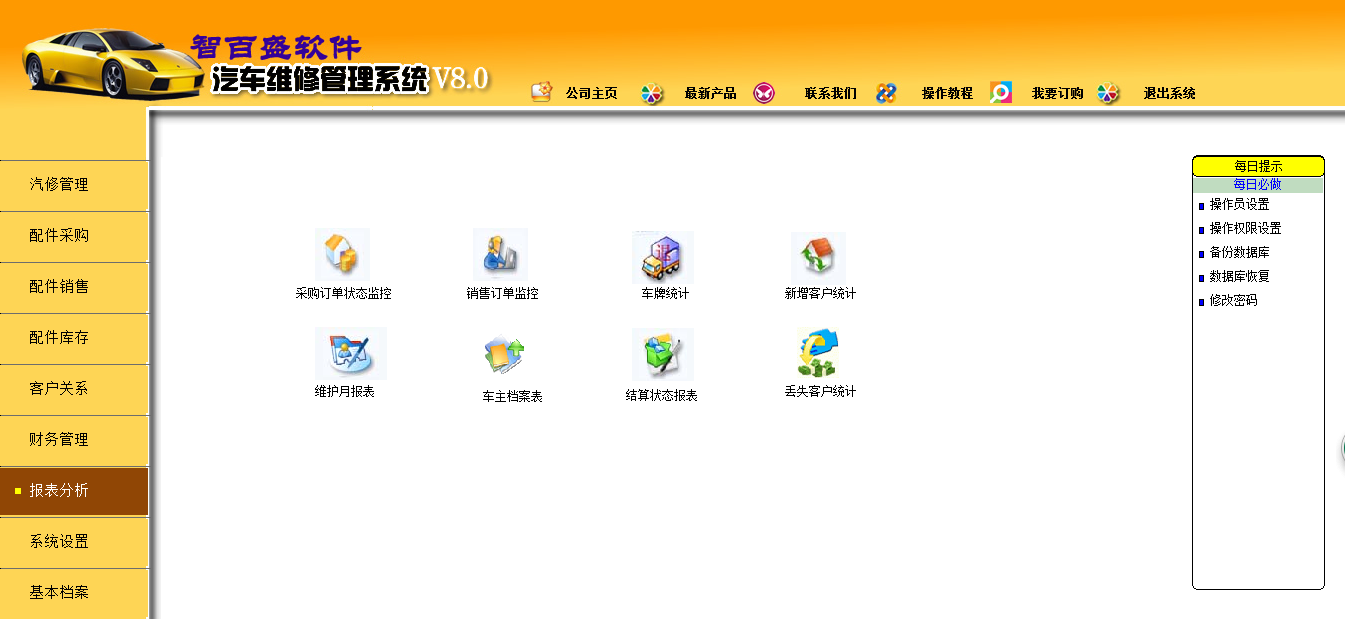Viewport: 1345px width, 619px height.
Task: Open 结算状态报表 icon
Action: [x=662, y=355]
